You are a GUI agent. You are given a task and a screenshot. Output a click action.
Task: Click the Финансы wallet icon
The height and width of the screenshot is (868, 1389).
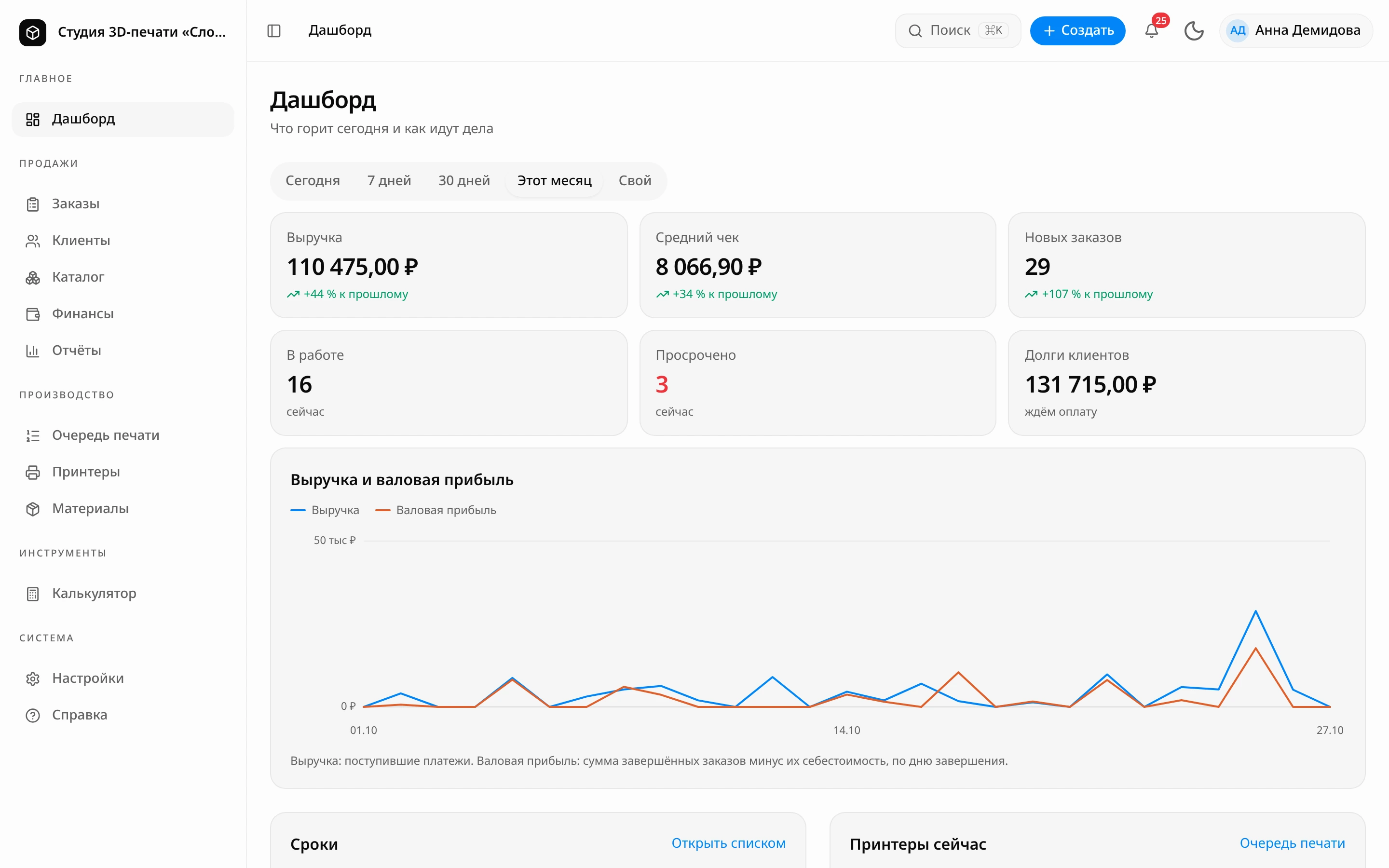(x=33, y=314)
